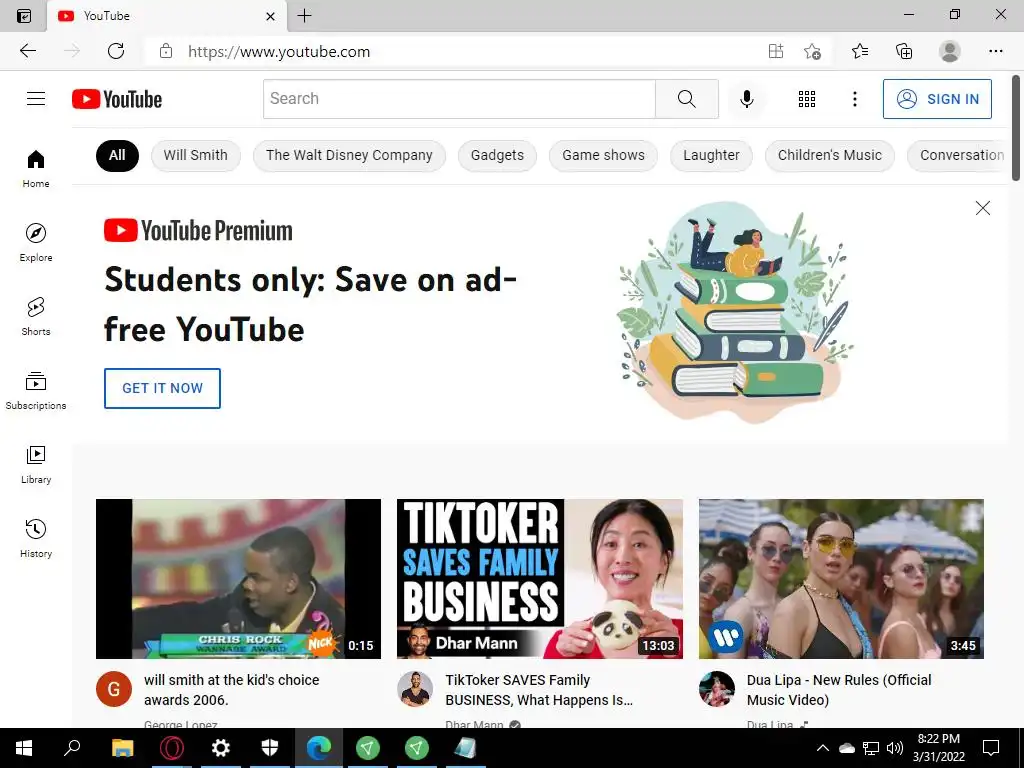The width and height of the screenshot is (1024, 768).
Task: Click the search magnifier button
Action: (x=686, y=99)
